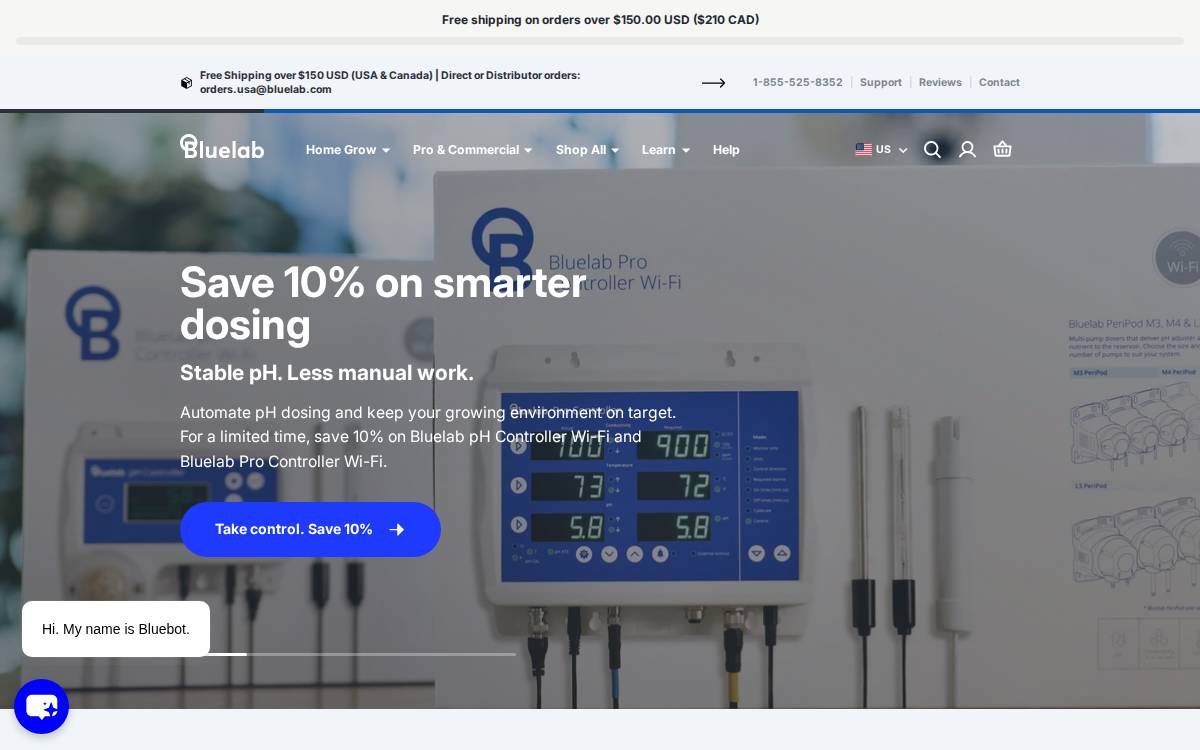Screen dimensions: 1200x750
Task: Call phone number 1-855-525-8352
Action: point(798,83)
